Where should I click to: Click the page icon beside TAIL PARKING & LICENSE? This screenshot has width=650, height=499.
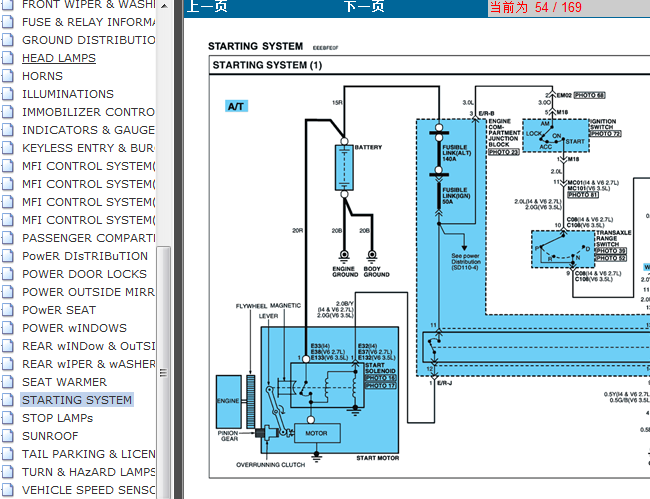point(7,454)
